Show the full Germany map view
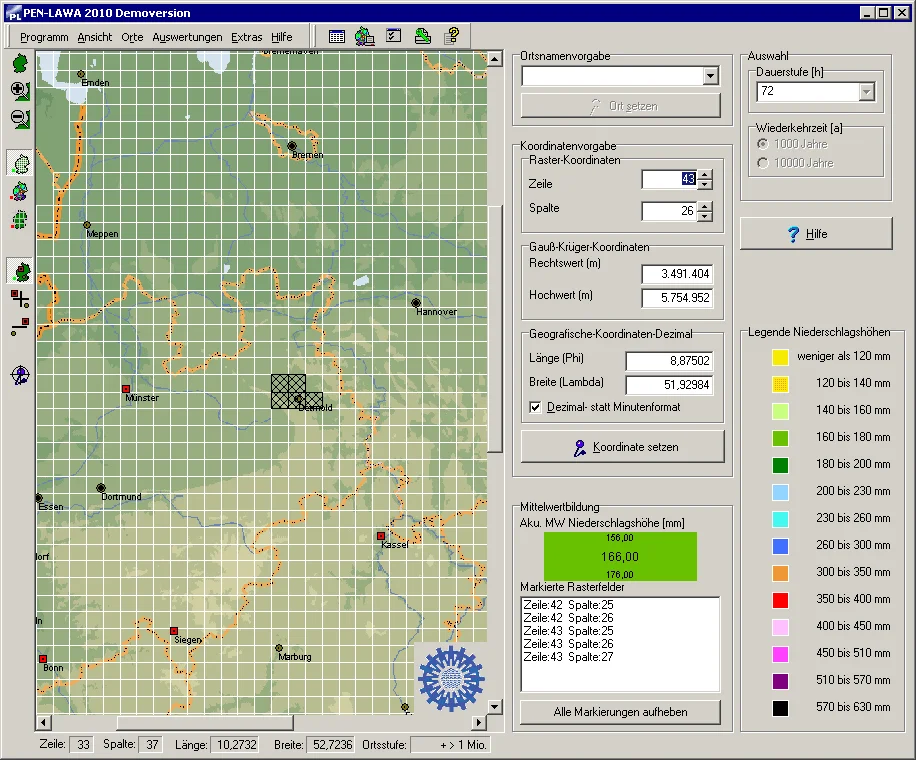 [x=20, y=63]
